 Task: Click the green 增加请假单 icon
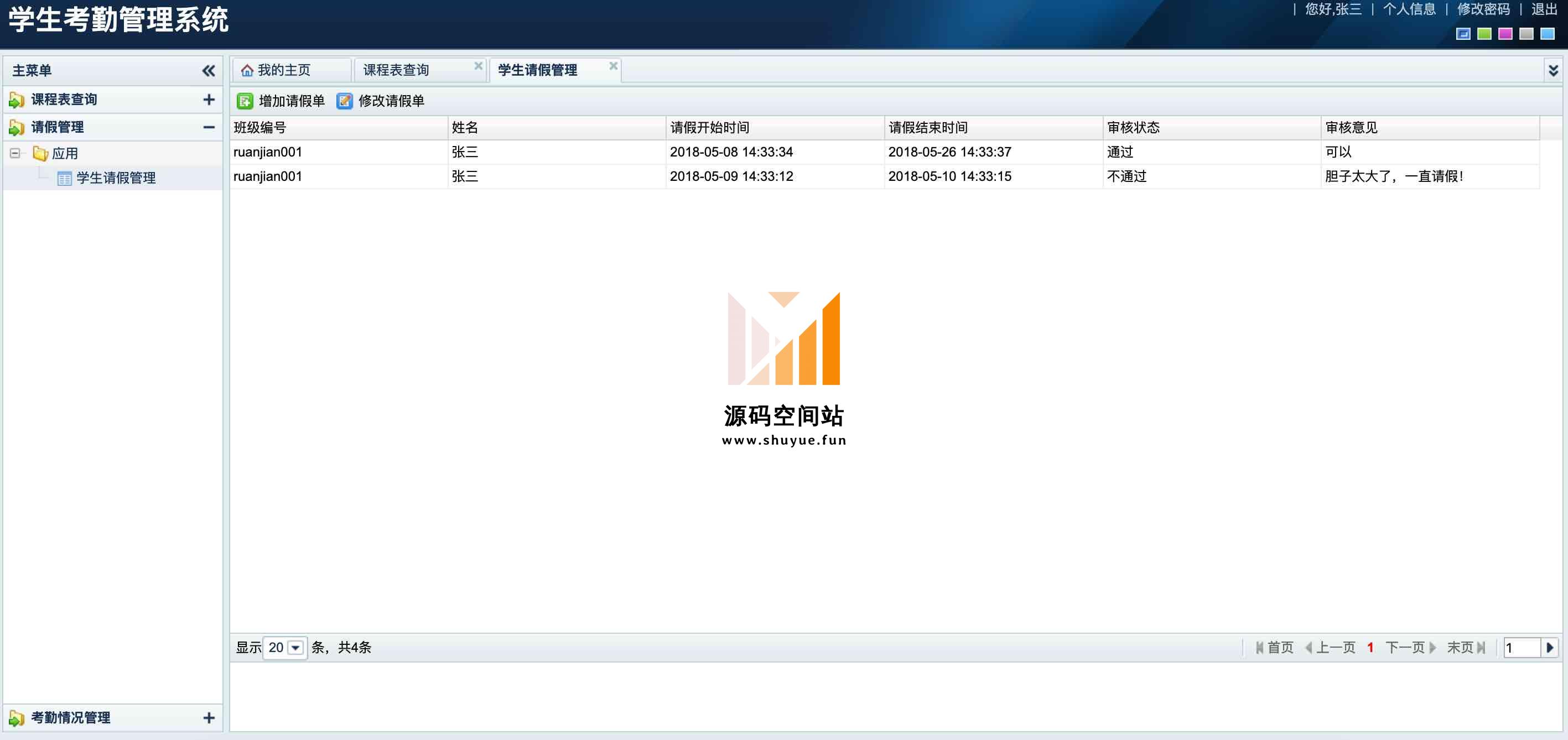click(x=245, y=101)
